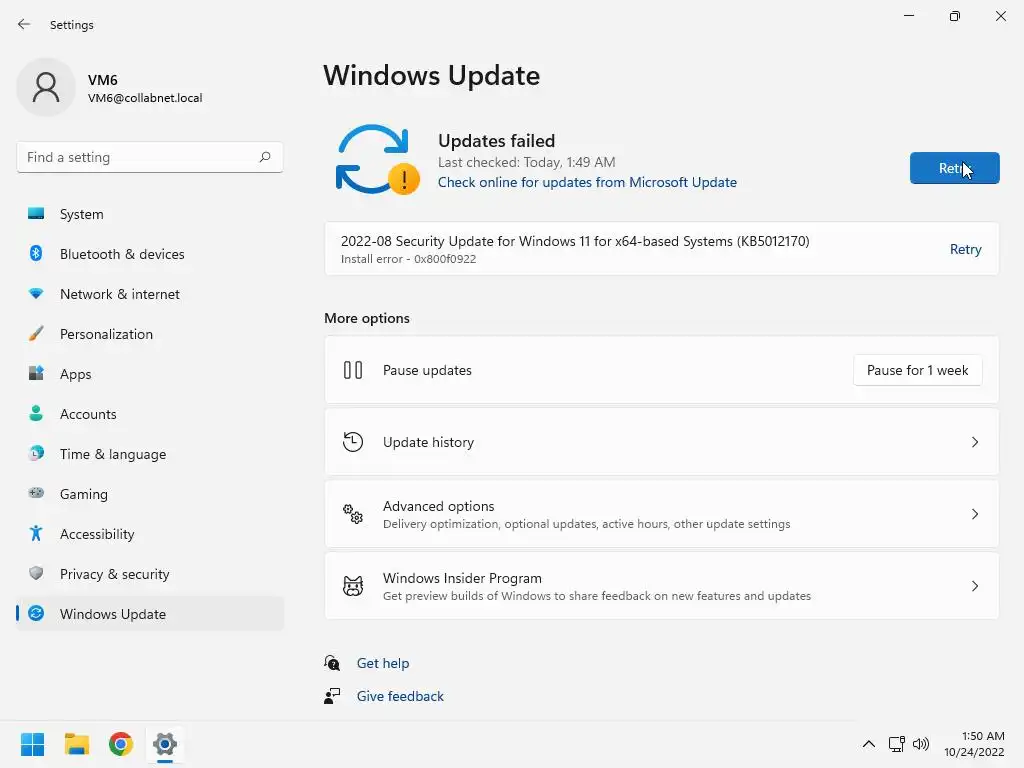
Task: Open Check online for updates link
Action: click(587, 182)
